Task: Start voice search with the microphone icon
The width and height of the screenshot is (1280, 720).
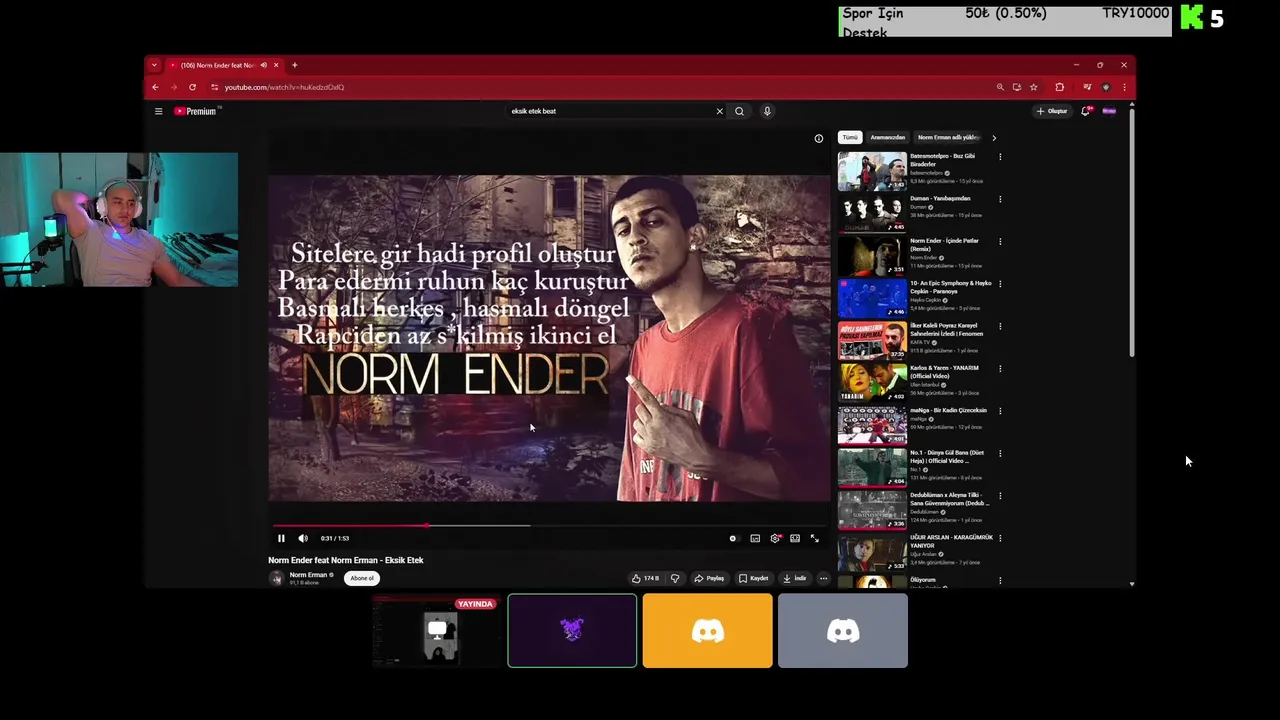Action: point(767,111)
